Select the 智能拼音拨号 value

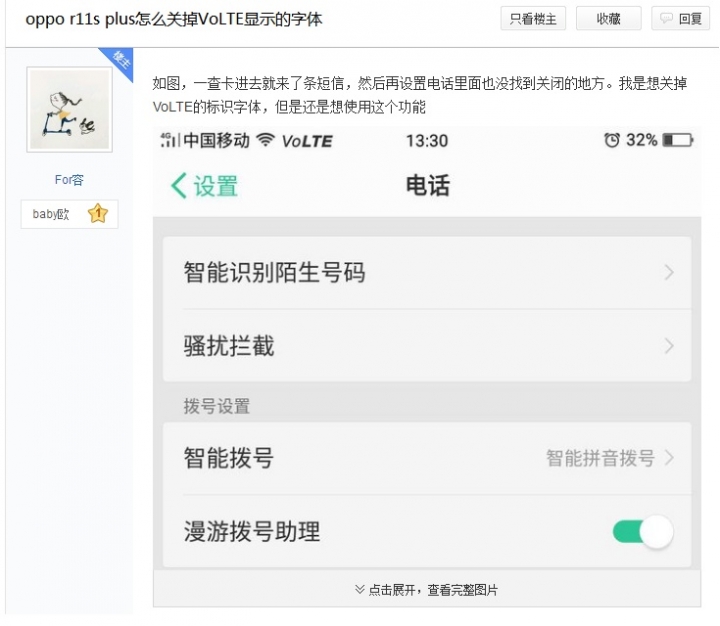[600, 458]
